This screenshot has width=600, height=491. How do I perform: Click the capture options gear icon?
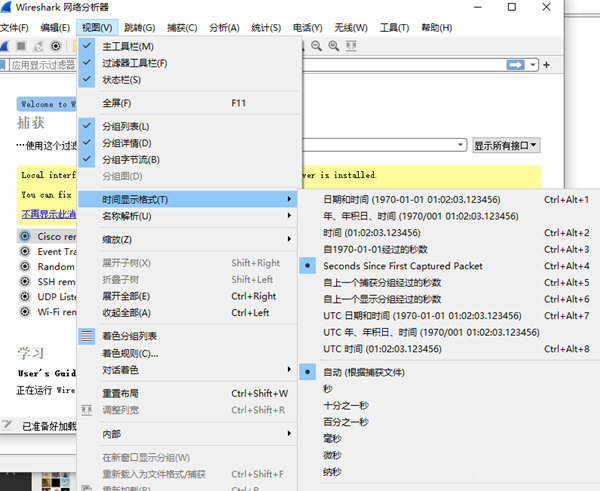[x=56, y=46]
